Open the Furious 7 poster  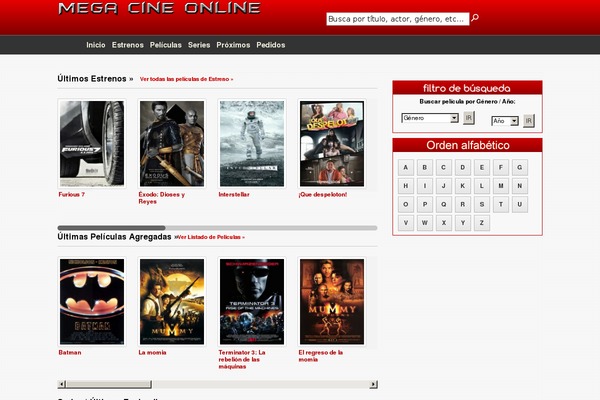click(92, 144)
